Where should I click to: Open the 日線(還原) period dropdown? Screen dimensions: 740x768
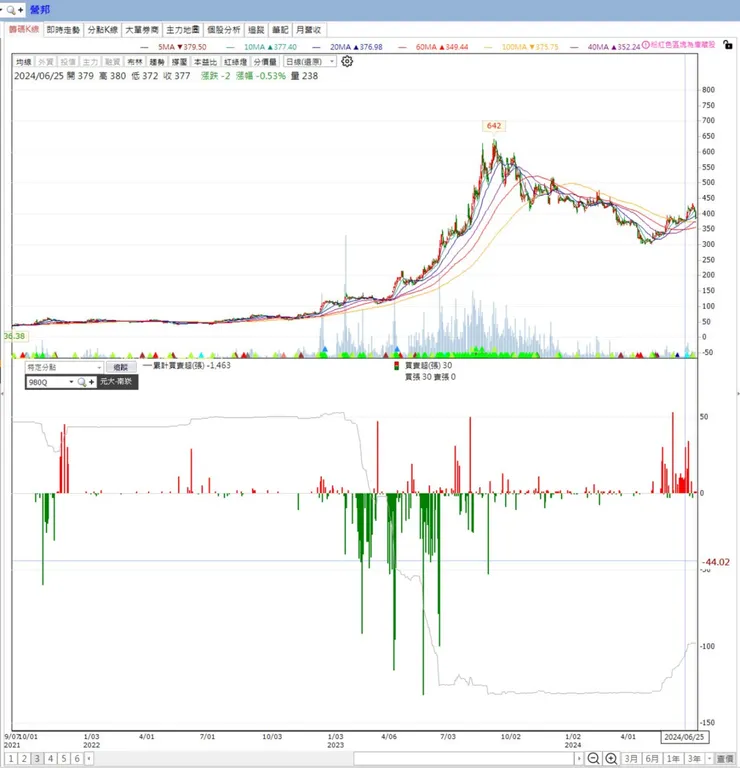coord(310,62)
